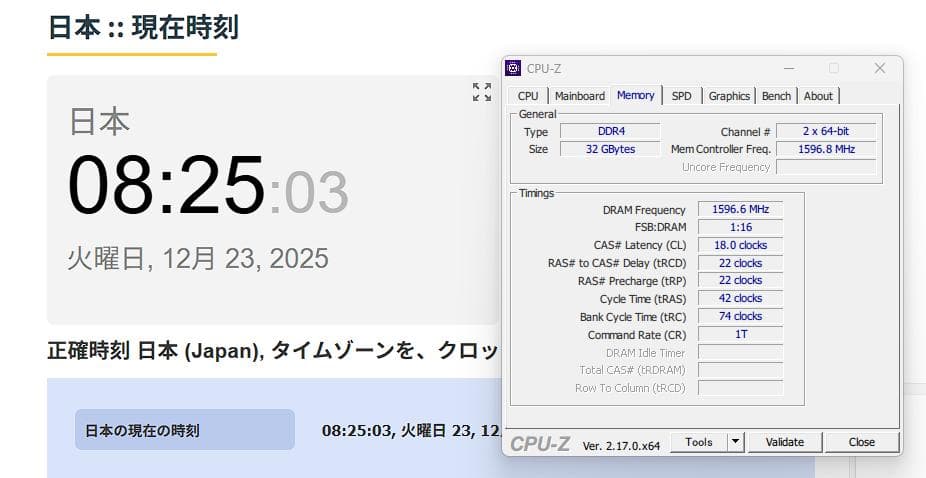Open the SPD tab
Screen dimensions: 926x478
click(x=681, y=96)
